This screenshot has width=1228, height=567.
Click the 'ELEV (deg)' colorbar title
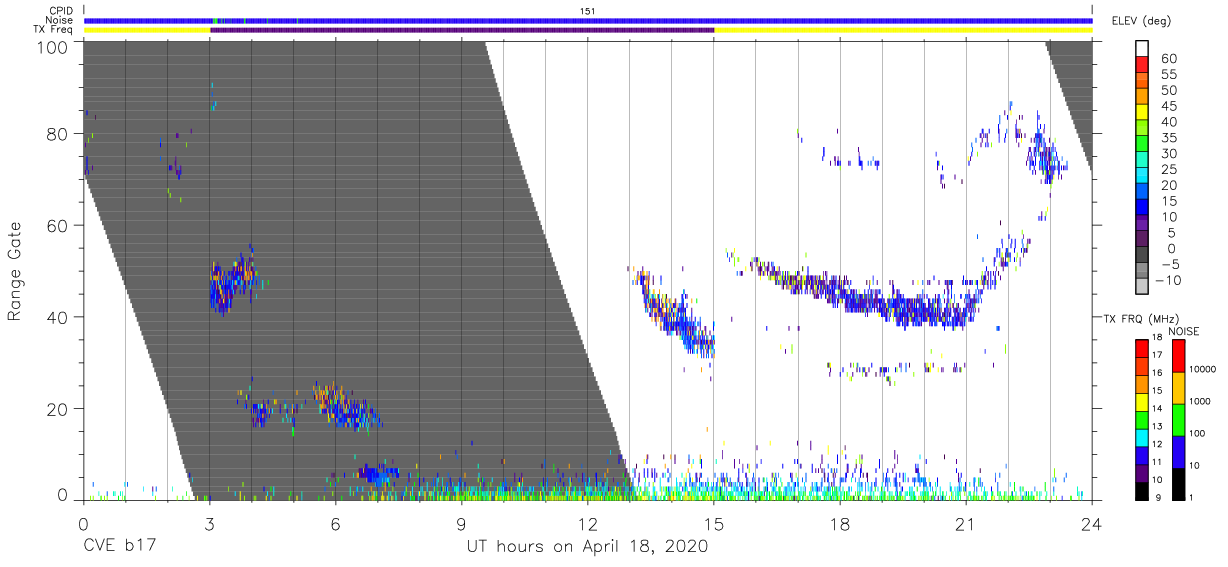[x=1141, y=20]
